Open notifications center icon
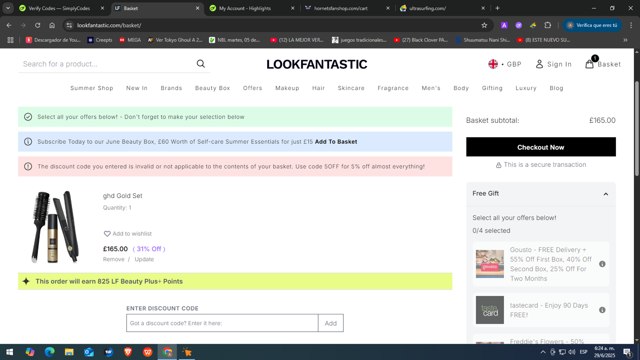The image size is (640, 360). tap(627, 352)
